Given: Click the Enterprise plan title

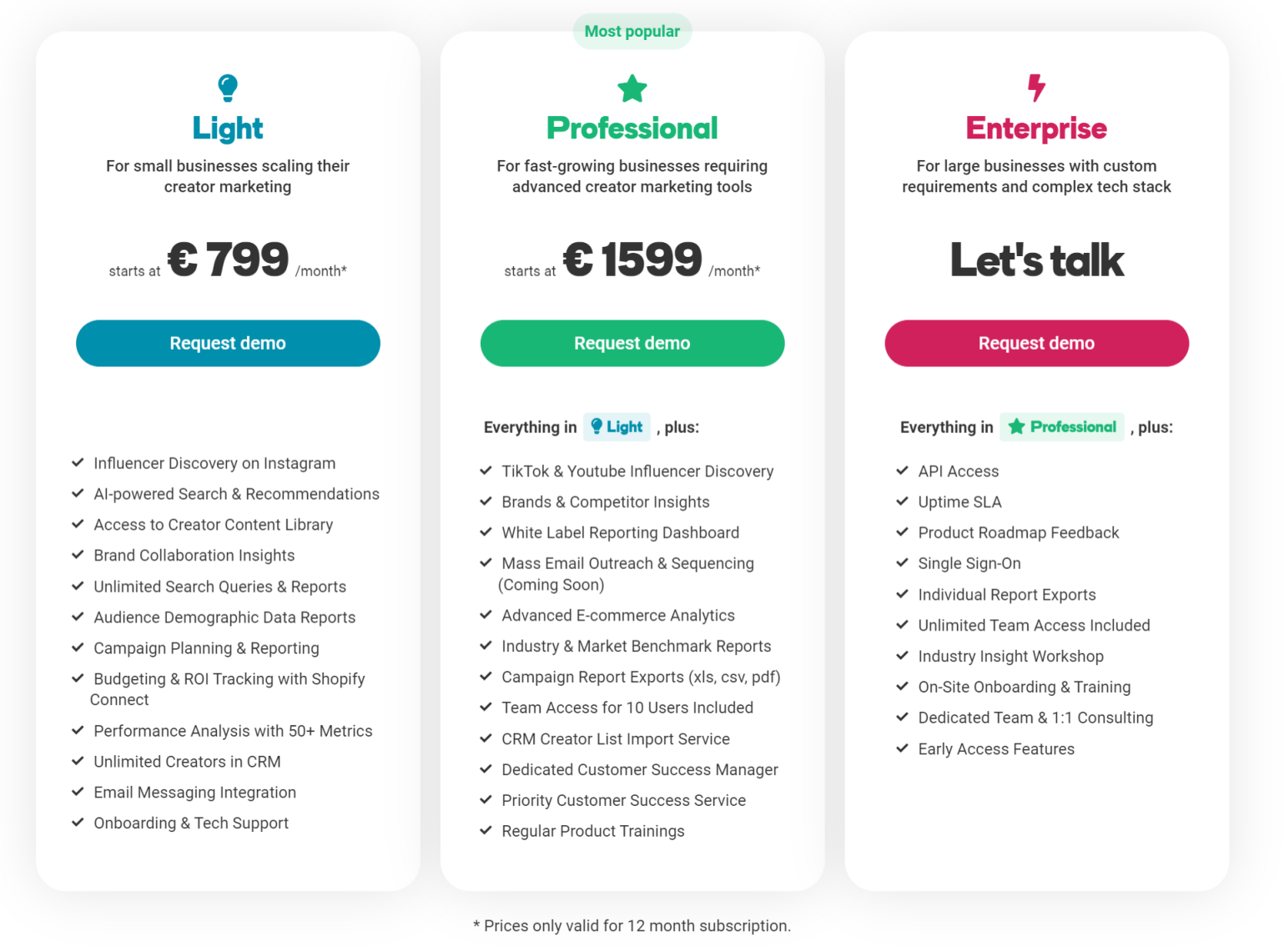Looking at the screenshot, I should (1036, 128).
